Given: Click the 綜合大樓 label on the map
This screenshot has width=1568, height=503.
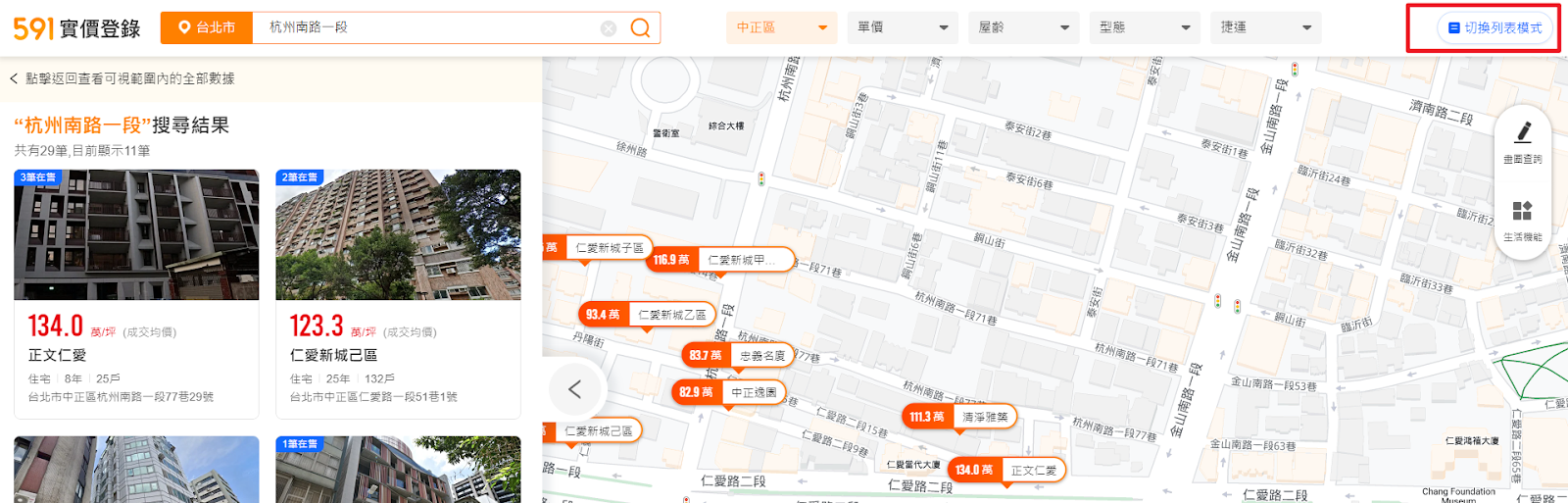Looking at the screenshot, I should click(726, 126).
